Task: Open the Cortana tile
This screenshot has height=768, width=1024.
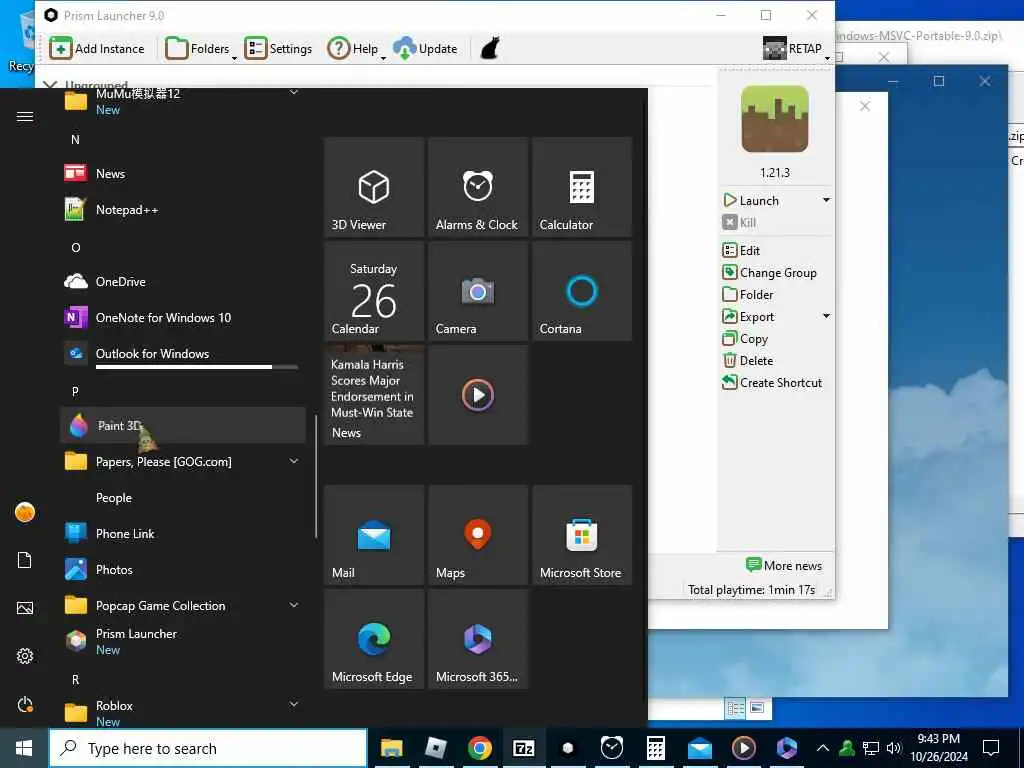Action: pos(582,291)
